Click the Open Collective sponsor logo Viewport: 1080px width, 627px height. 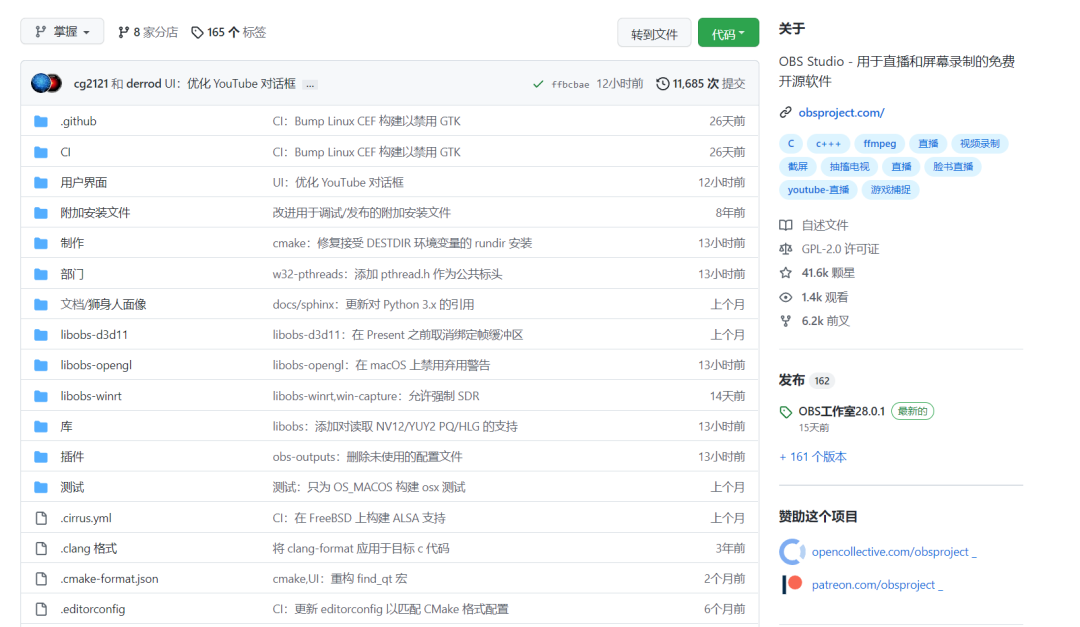click(x=792, y=552)
